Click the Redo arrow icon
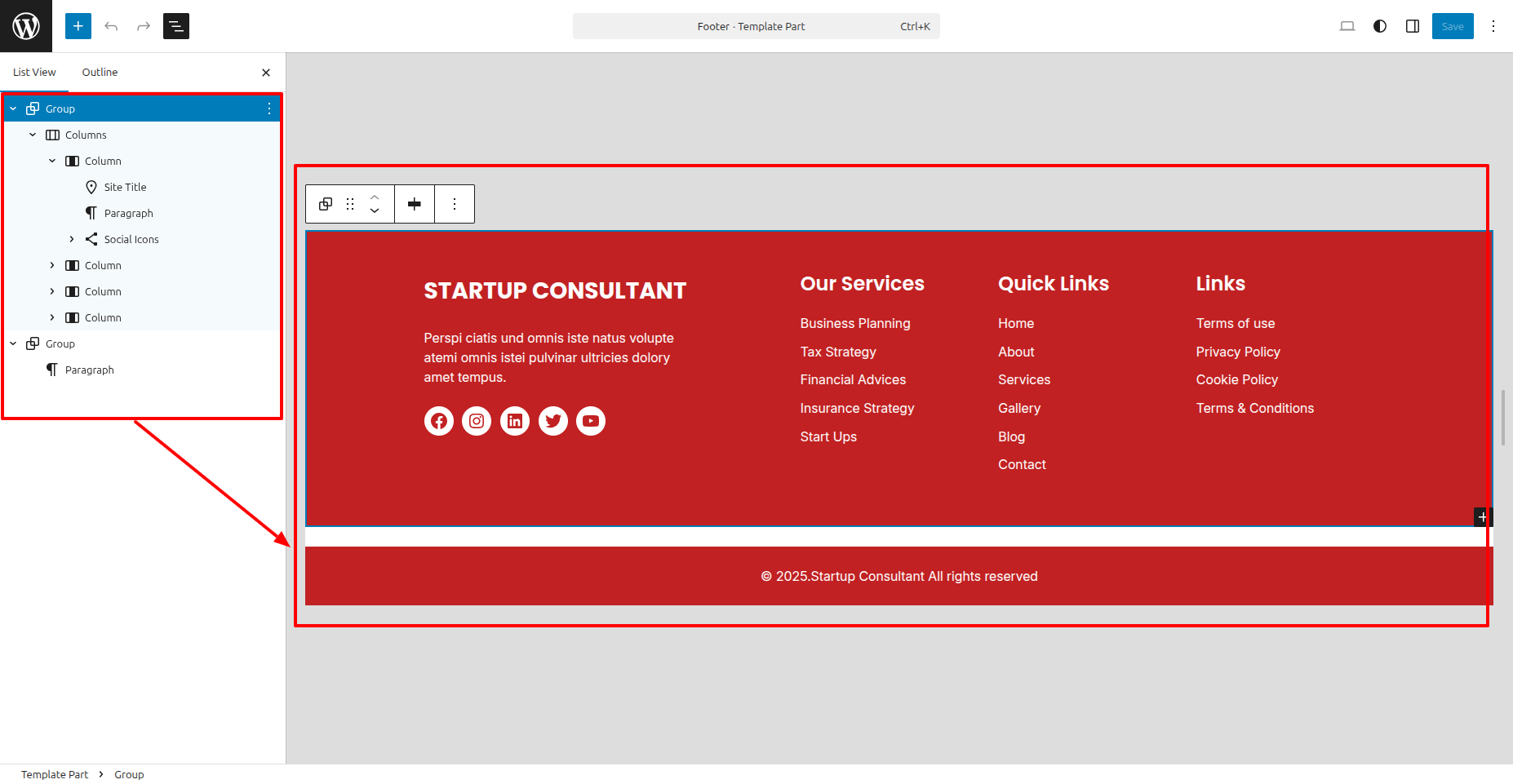The width and height of the screenshot is (1513, 784). point(144,26)
